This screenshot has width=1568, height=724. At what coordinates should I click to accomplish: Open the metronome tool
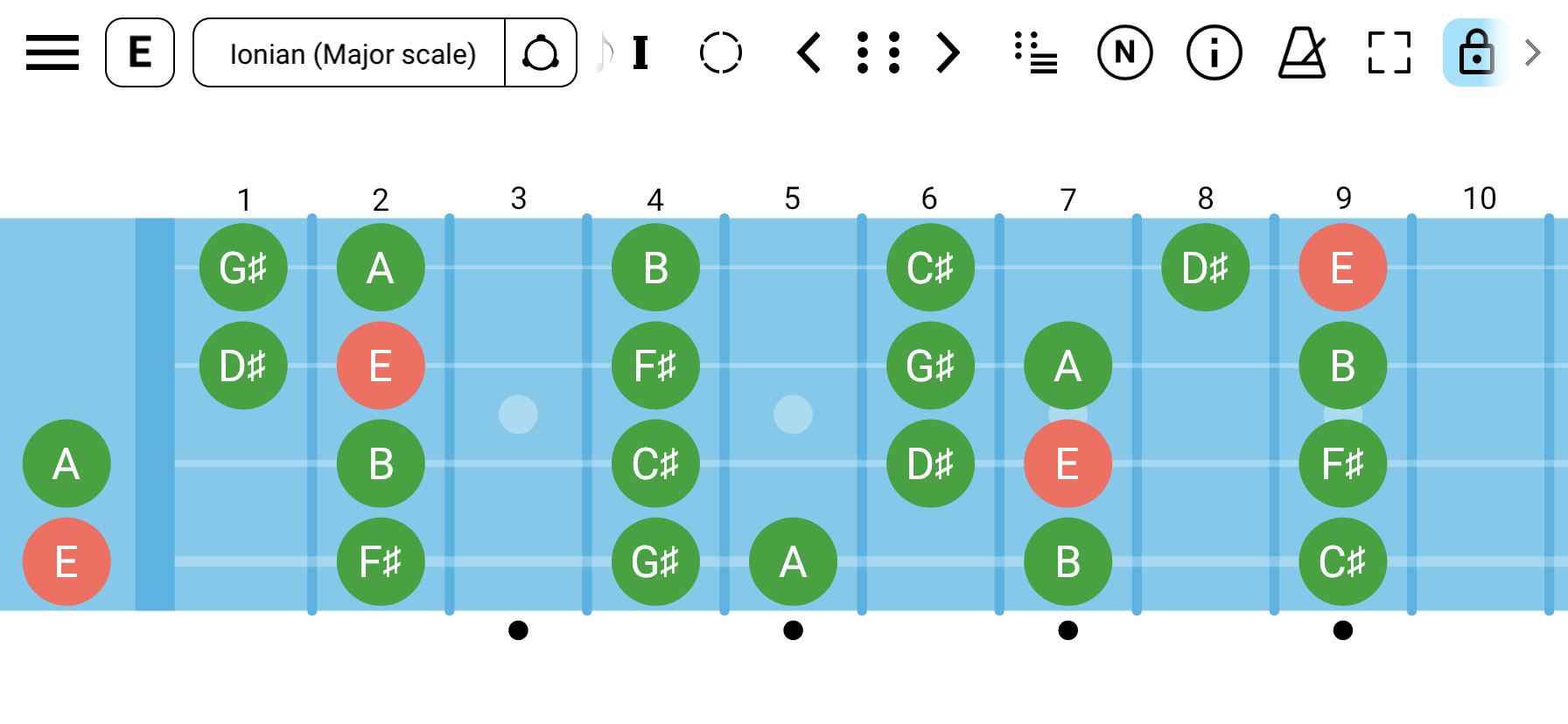click(1302, 52)
